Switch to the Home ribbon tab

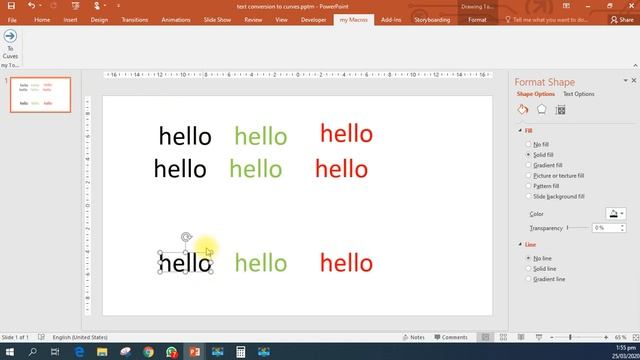42,20
